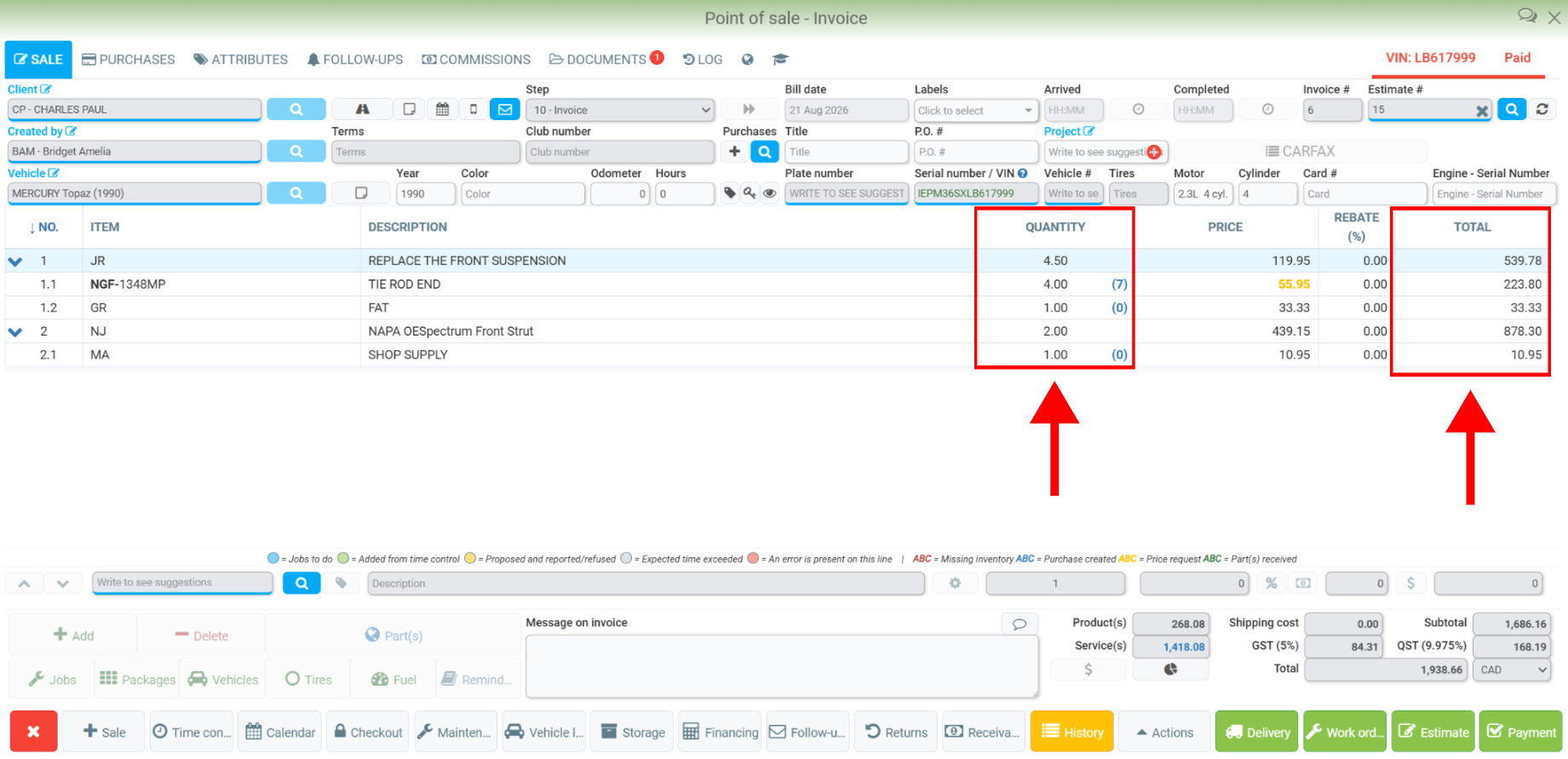Screen dimensions: 1568x759
Task: Open the DOCUMENTS tab
Action: [x=606, y=60]
